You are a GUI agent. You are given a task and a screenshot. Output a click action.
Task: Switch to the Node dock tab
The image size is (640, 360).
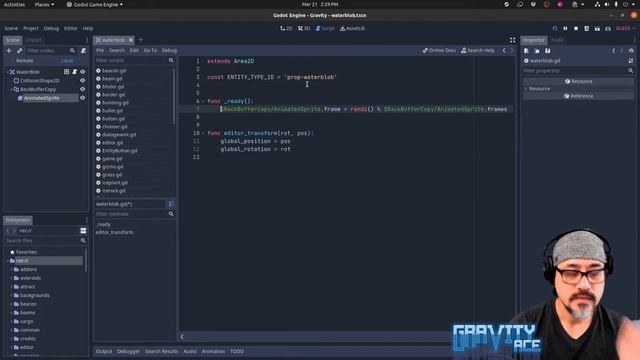[x=558, y=40]
